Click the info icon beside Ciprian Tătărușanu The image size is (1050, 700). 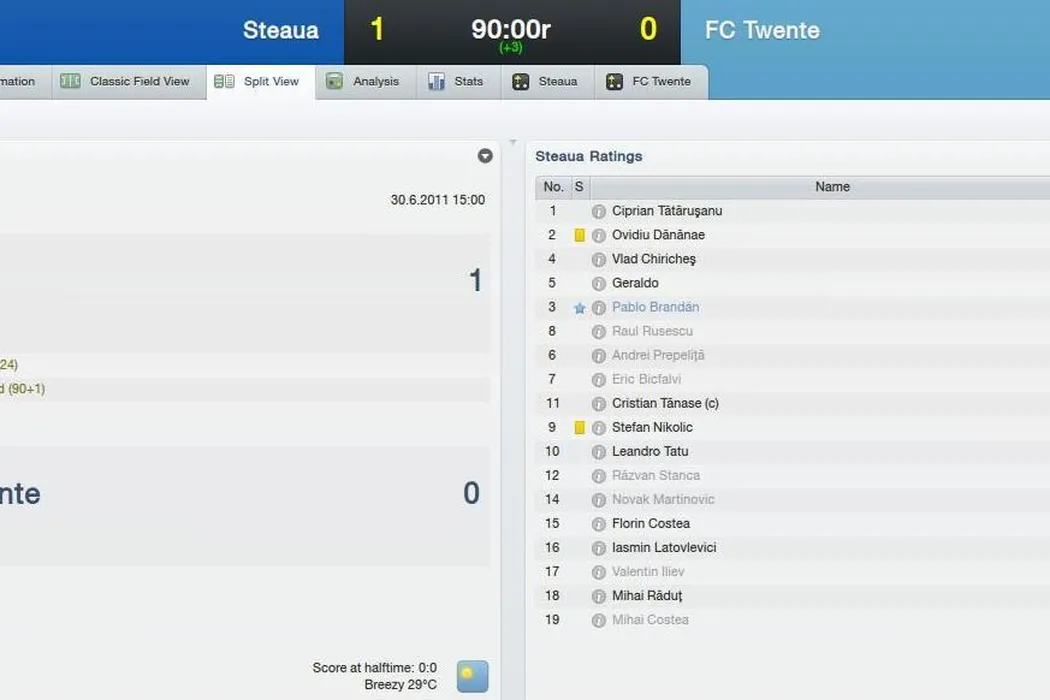coord(599,211)
